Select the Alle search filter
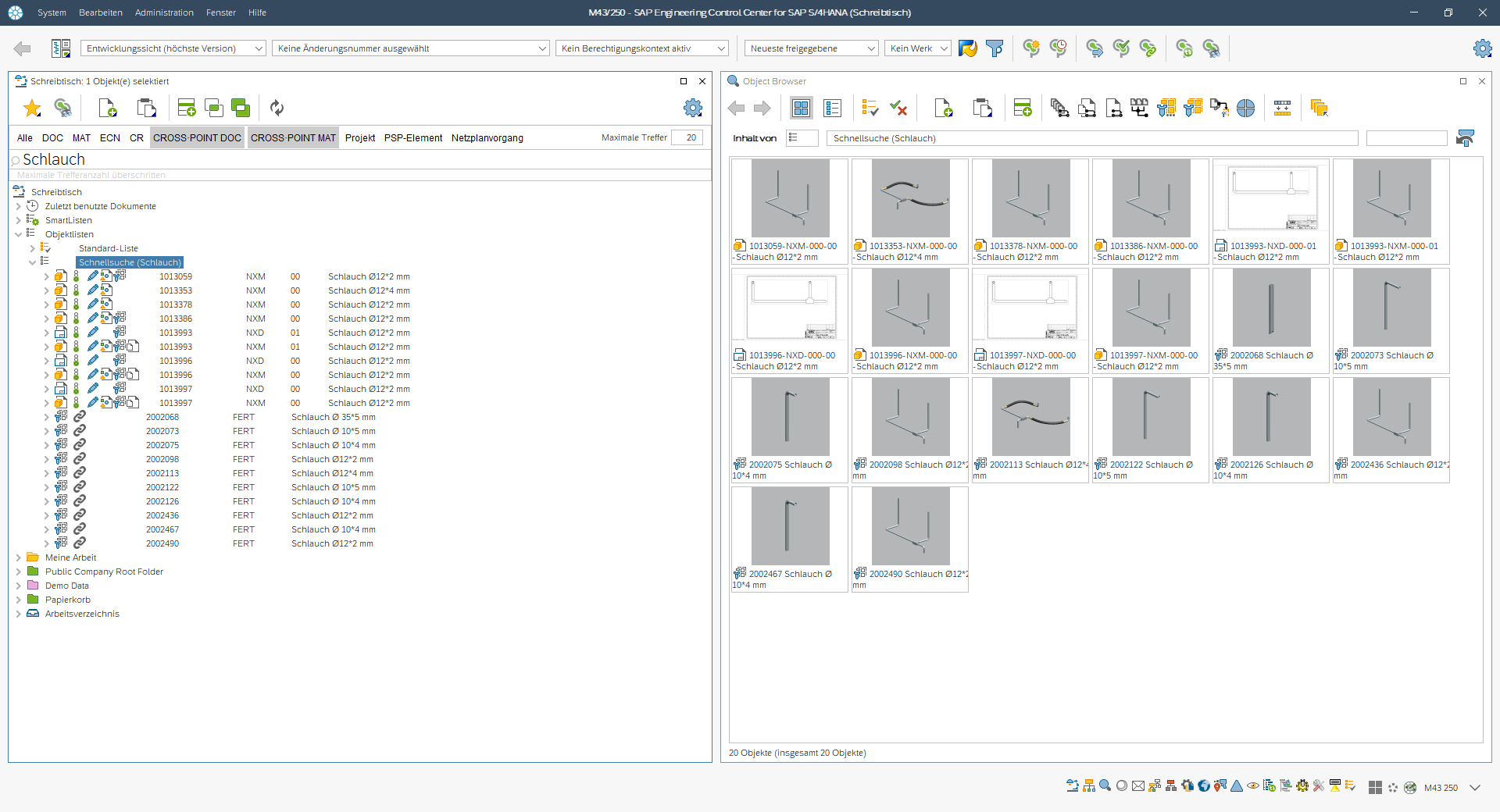1500x812 pixels. (25, 137)
